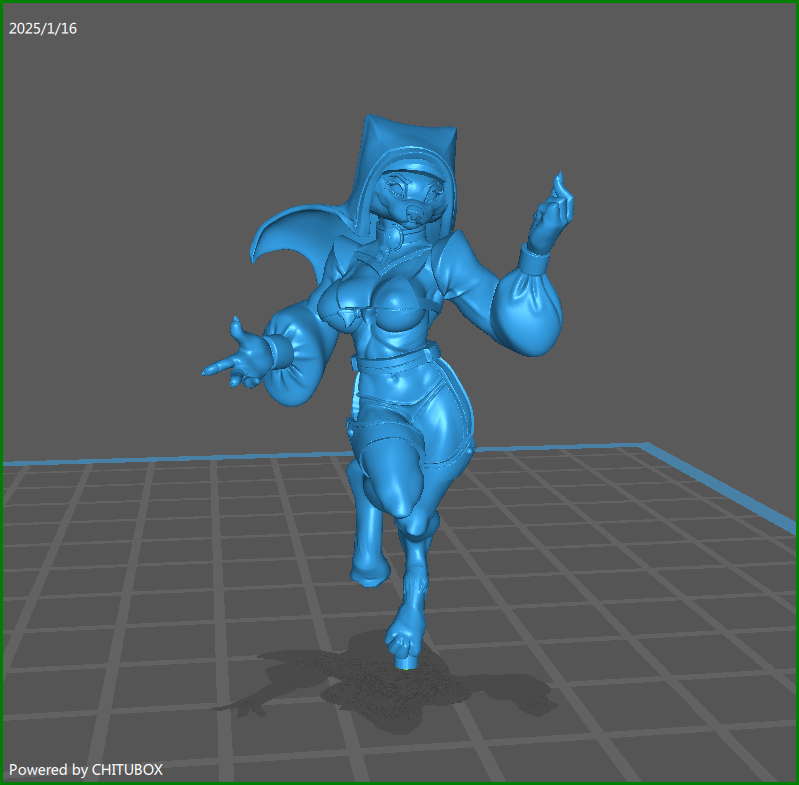Click the standing foot touching the plate

[407, 648]
